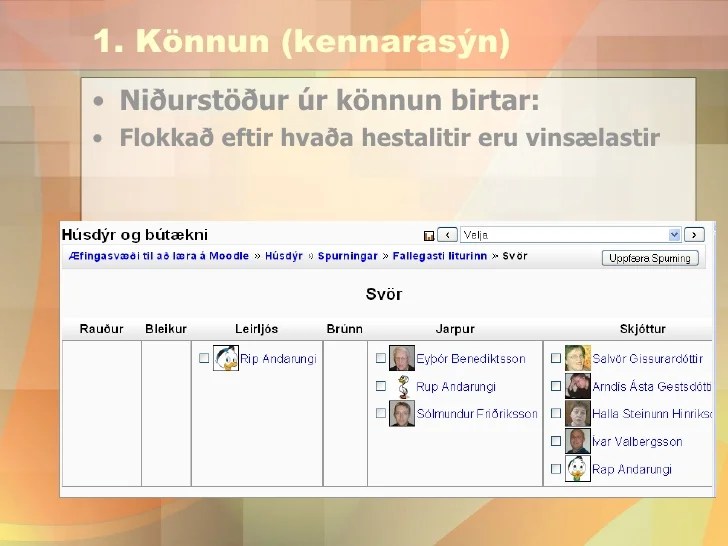Check the box next to Rip Andarungi
728x546 pixels.
tap(204, 358)
